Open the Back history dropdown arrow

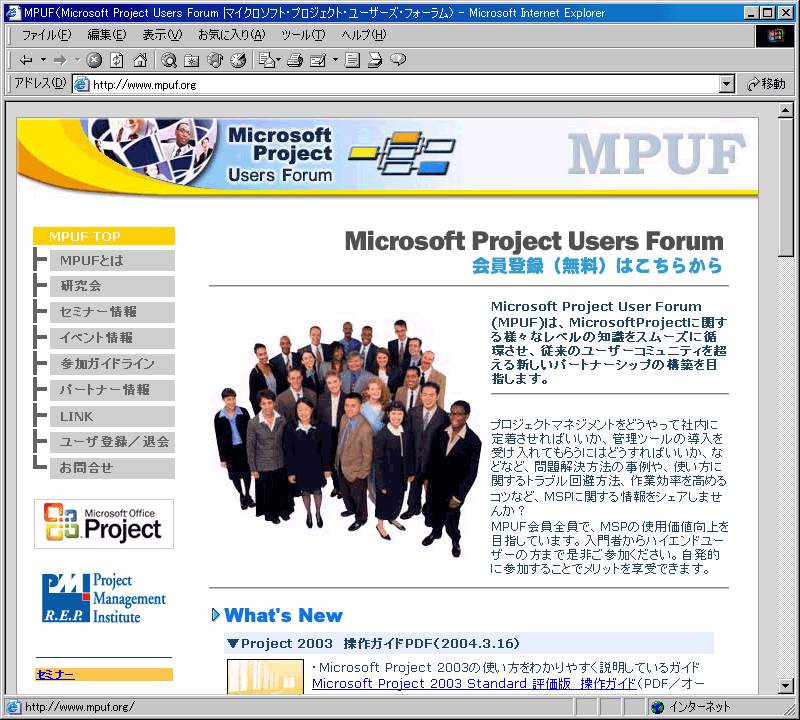(x=43, y=60)
